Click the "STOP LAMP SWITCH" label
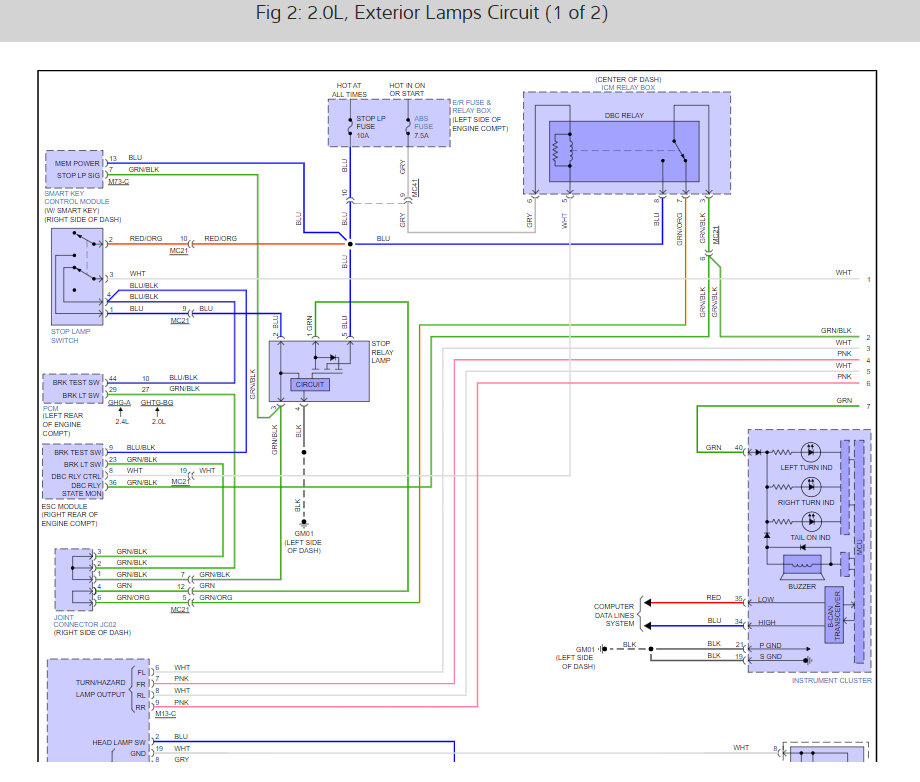The width and height of the screenshot is (920, 782). tap(70, 336)
